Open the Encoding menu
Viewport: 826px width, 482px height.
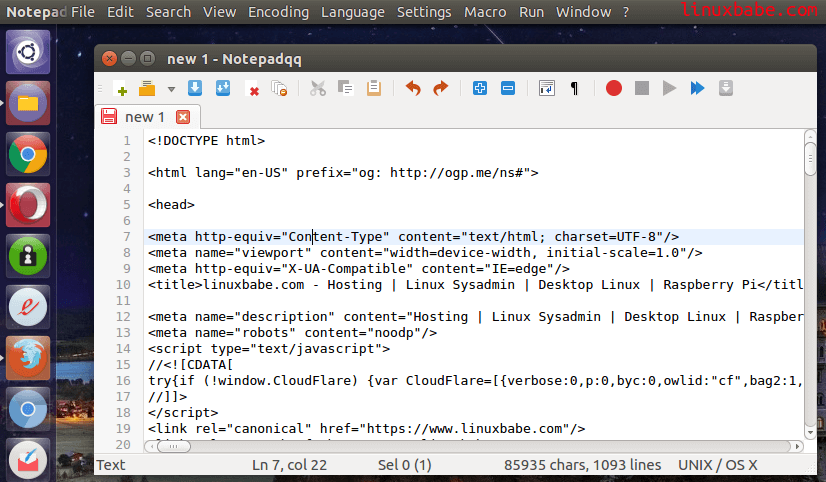278,12
